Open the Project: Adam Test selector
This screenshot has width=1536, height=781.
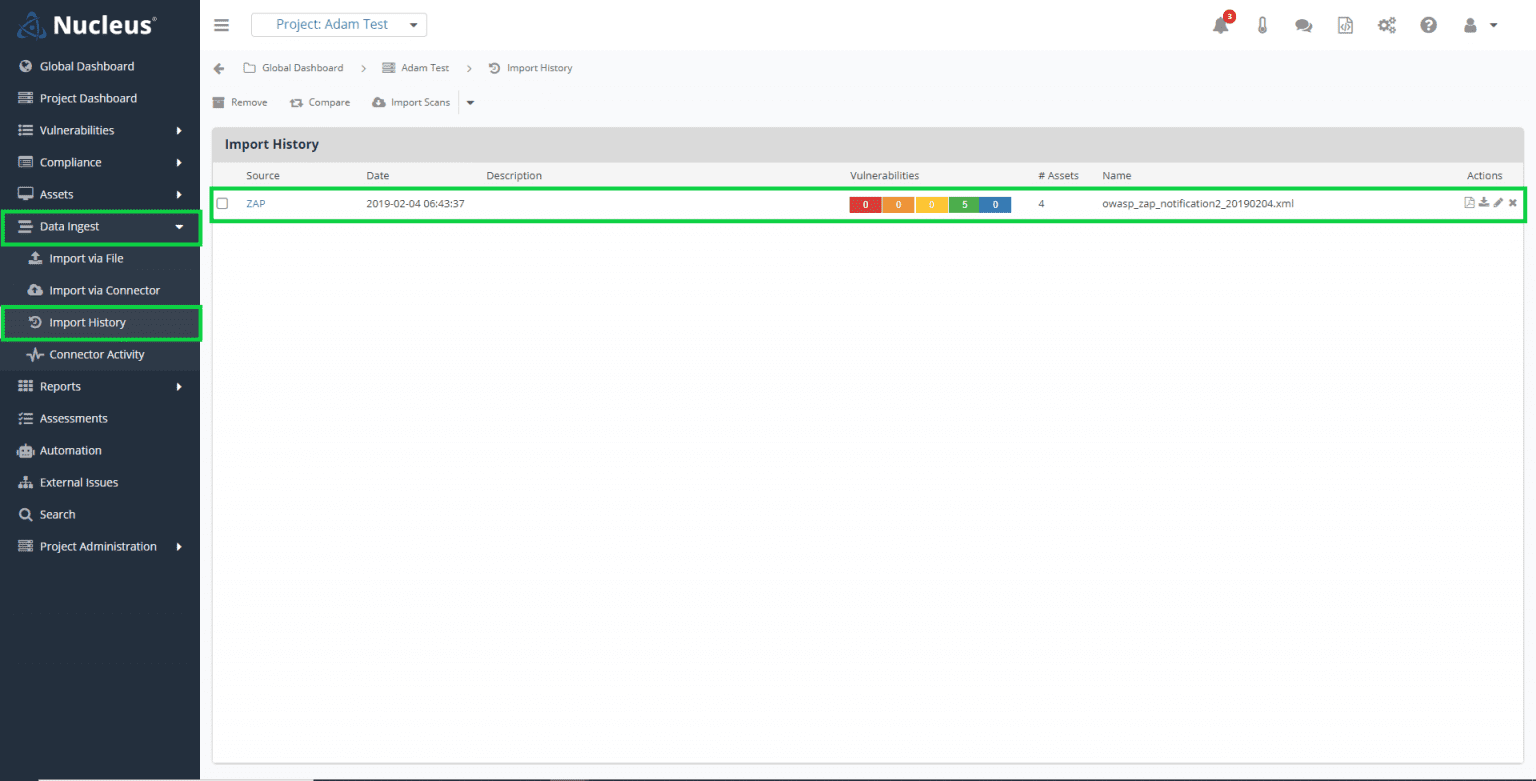338,24
